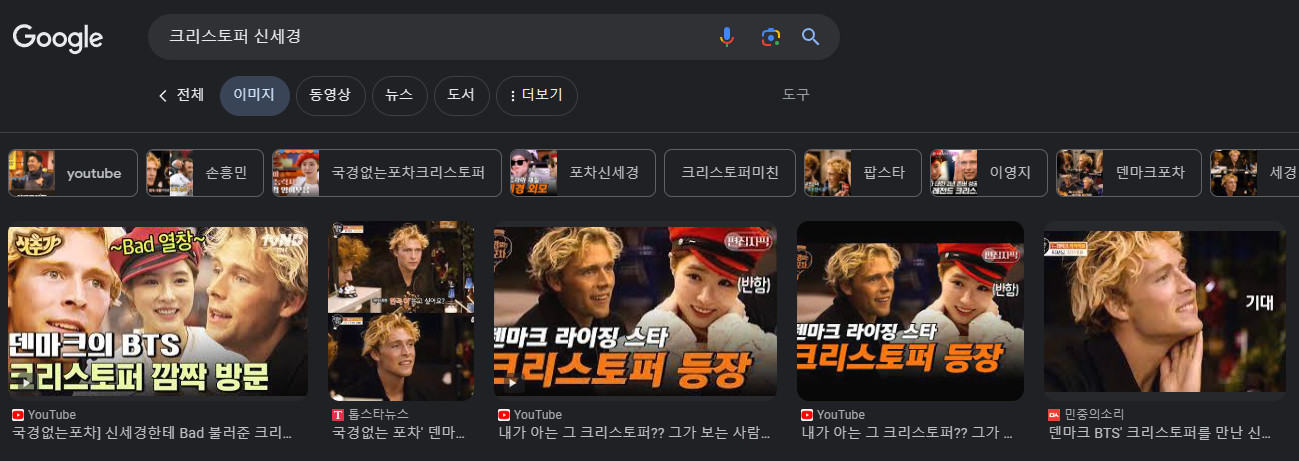This screenshot has height=461, width=1299.
Task: Click YouTube icon under first thumbnail
Action: 17,415
